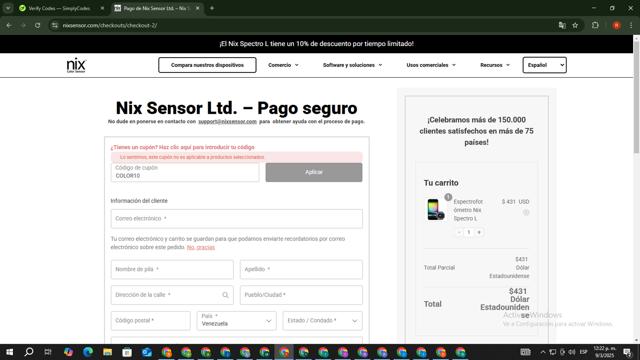
Task: Go back with the browser back arrow
Action: pos(9,25)
